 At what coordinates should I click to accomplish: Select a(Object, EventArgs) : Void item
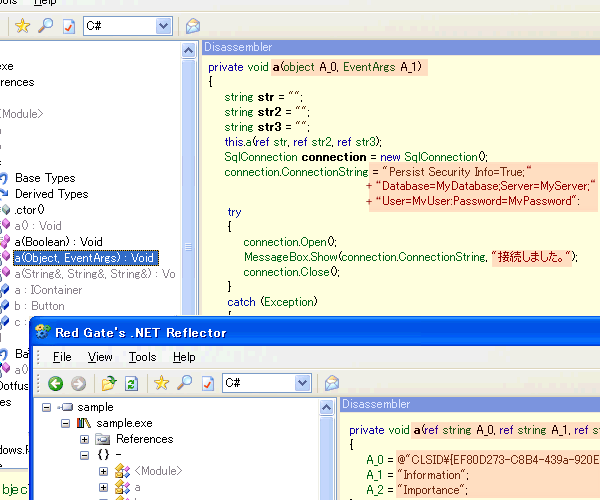[x=86, y=258]
